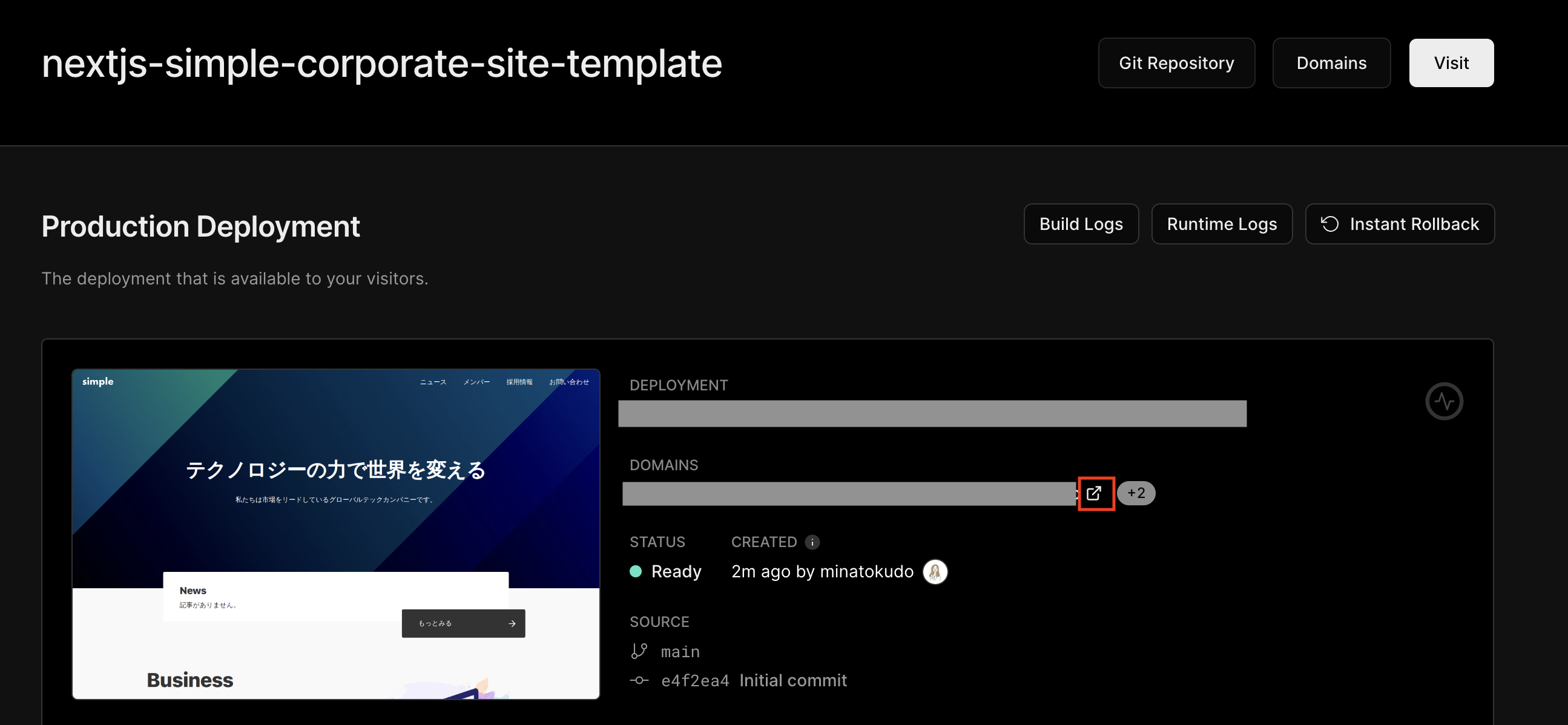
Task: Open the Domains button
Action: point(1331,63)
